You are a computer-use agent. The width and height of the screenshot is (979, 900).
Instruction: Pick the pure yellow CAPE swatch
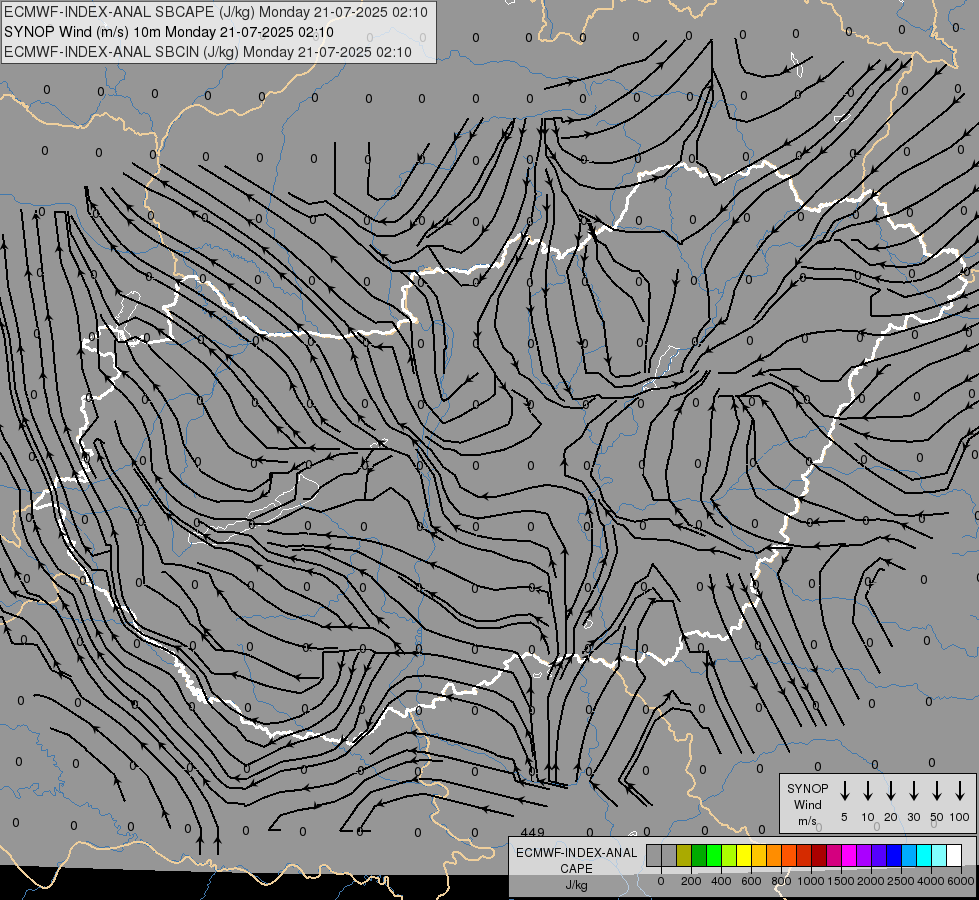coord(744,855)
